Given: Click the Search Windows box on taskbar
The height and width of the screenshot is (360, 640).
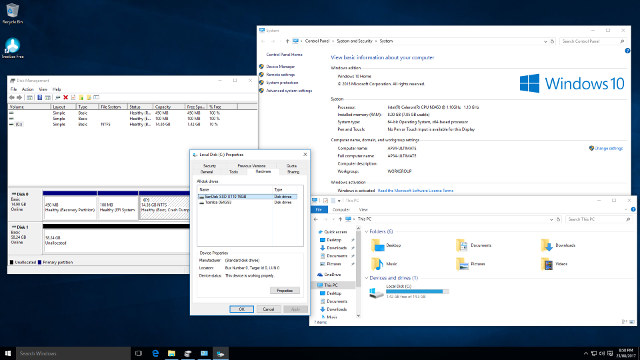Looking at the screenshot, I should click(73, 353).
